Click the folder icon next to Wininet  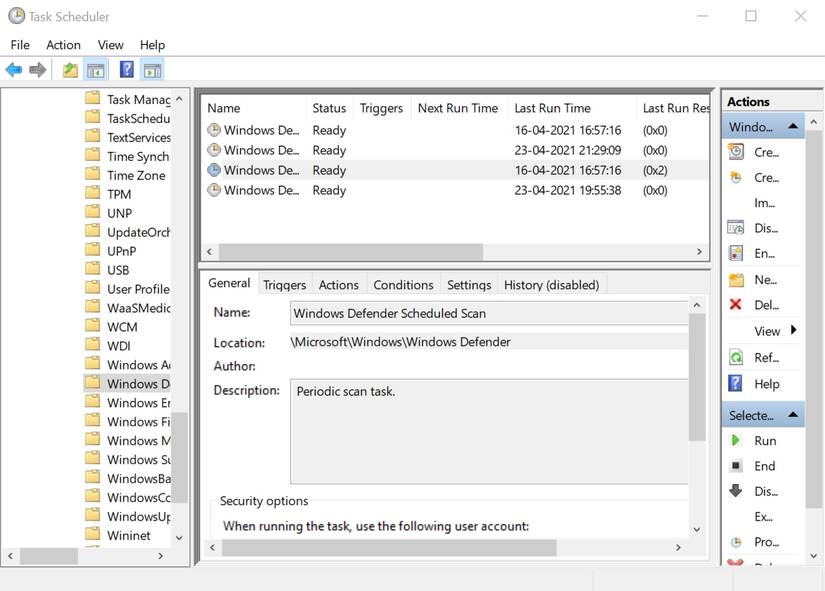[x=93, y=534]
